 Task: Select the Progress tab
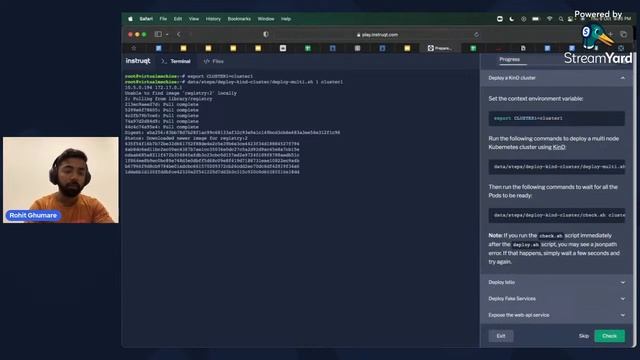[509, 60]
